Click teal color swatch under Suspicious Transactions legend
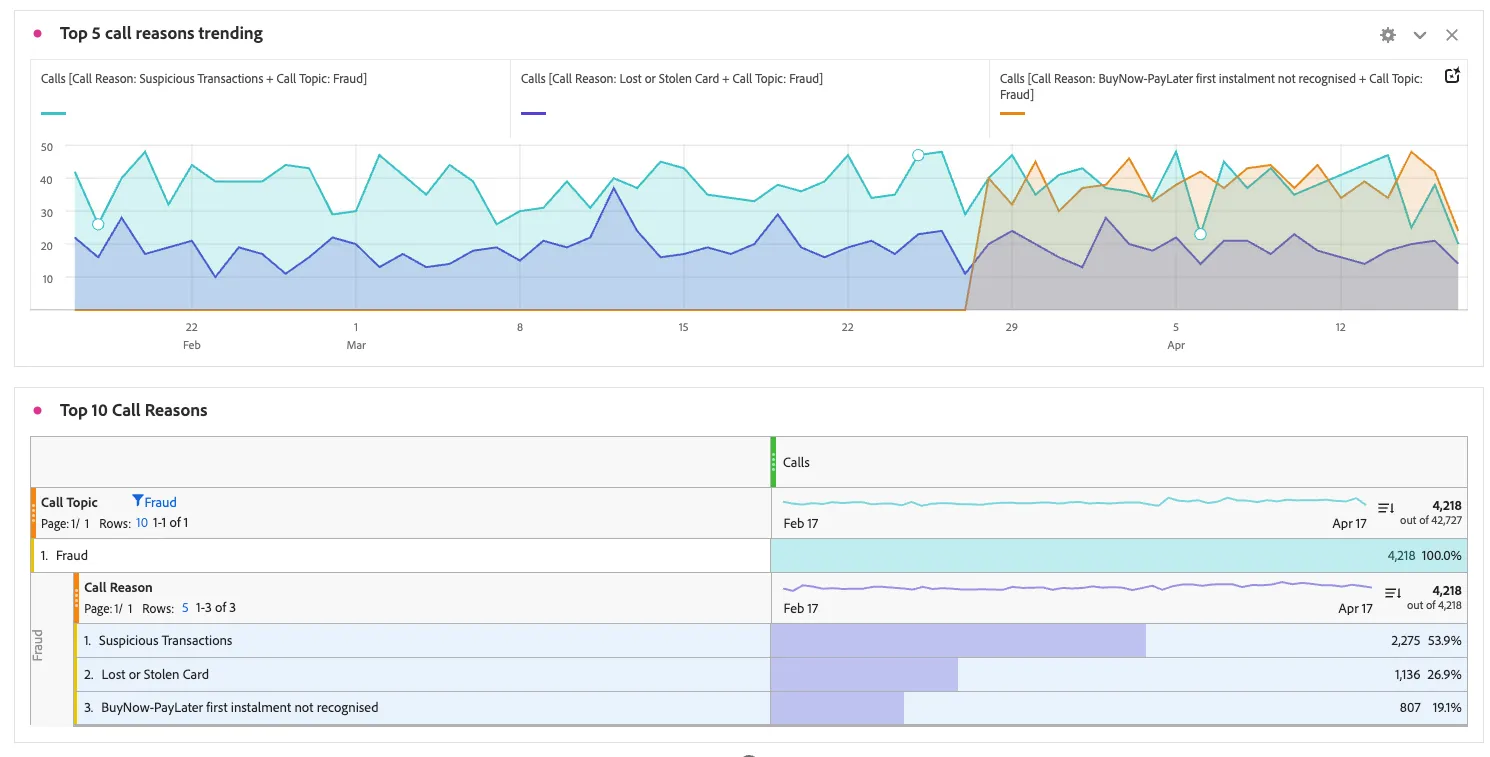The height and width of the screenshot is (757, 1490). [53, 113]
